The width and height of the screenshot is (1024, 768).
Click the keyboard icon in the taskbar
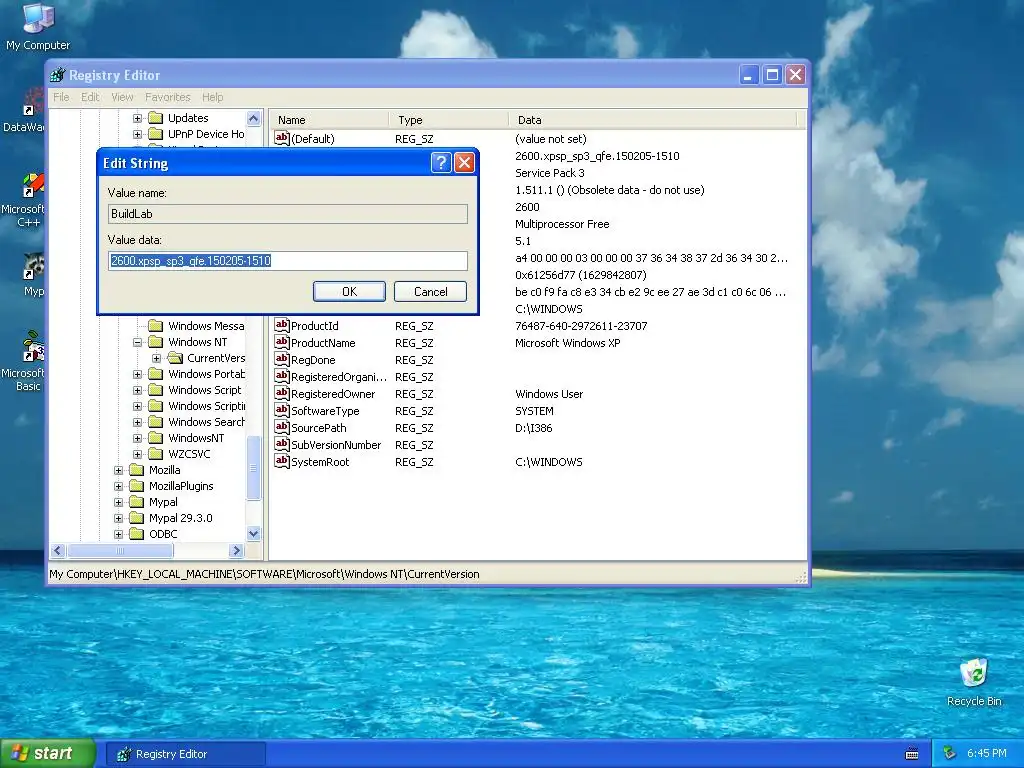point(912,754)
